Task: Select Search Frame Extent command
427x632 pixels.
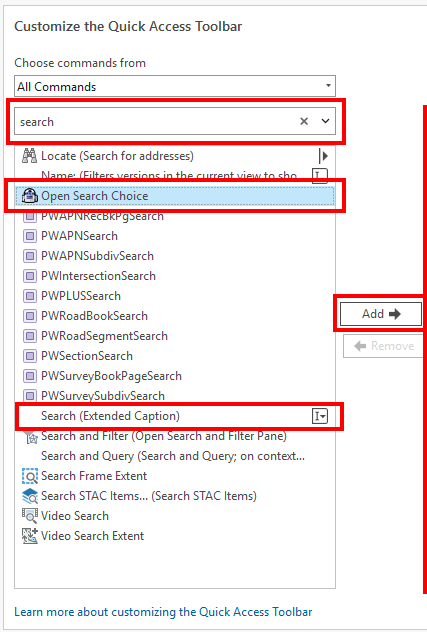Action: [175, 476]
